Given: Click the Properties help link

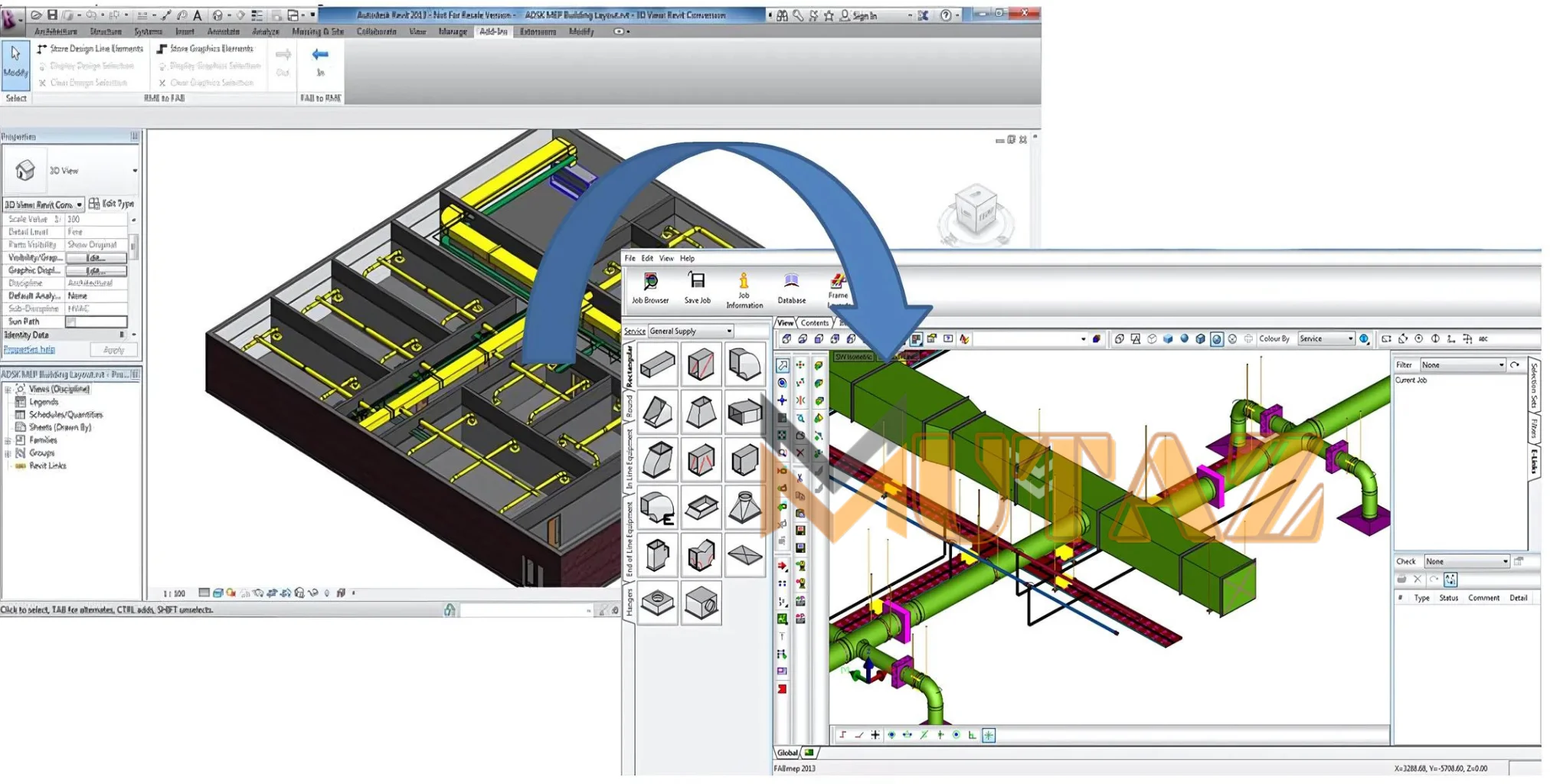Looking at the screenshot, I should pos(29,350).
